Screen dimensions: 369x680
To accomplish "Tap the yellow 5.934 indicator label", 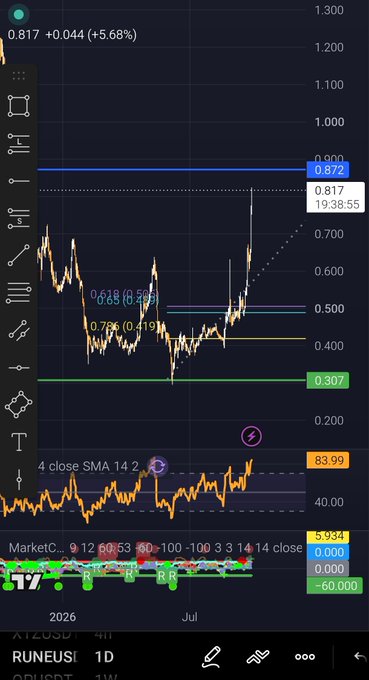I will [x=328, y=536].
